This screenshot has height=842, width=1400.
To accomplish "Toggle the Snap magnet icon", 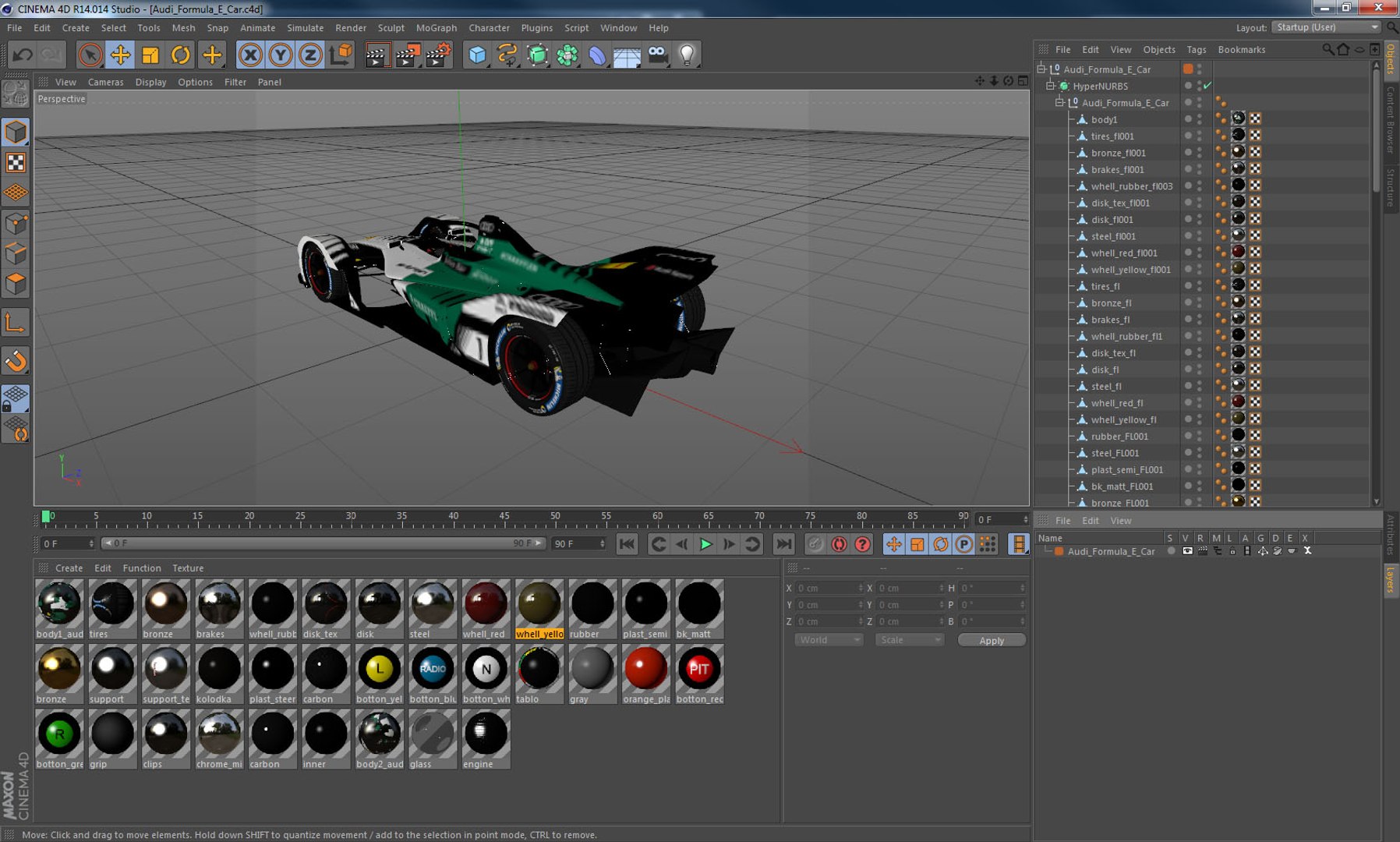I will [16, 361].
